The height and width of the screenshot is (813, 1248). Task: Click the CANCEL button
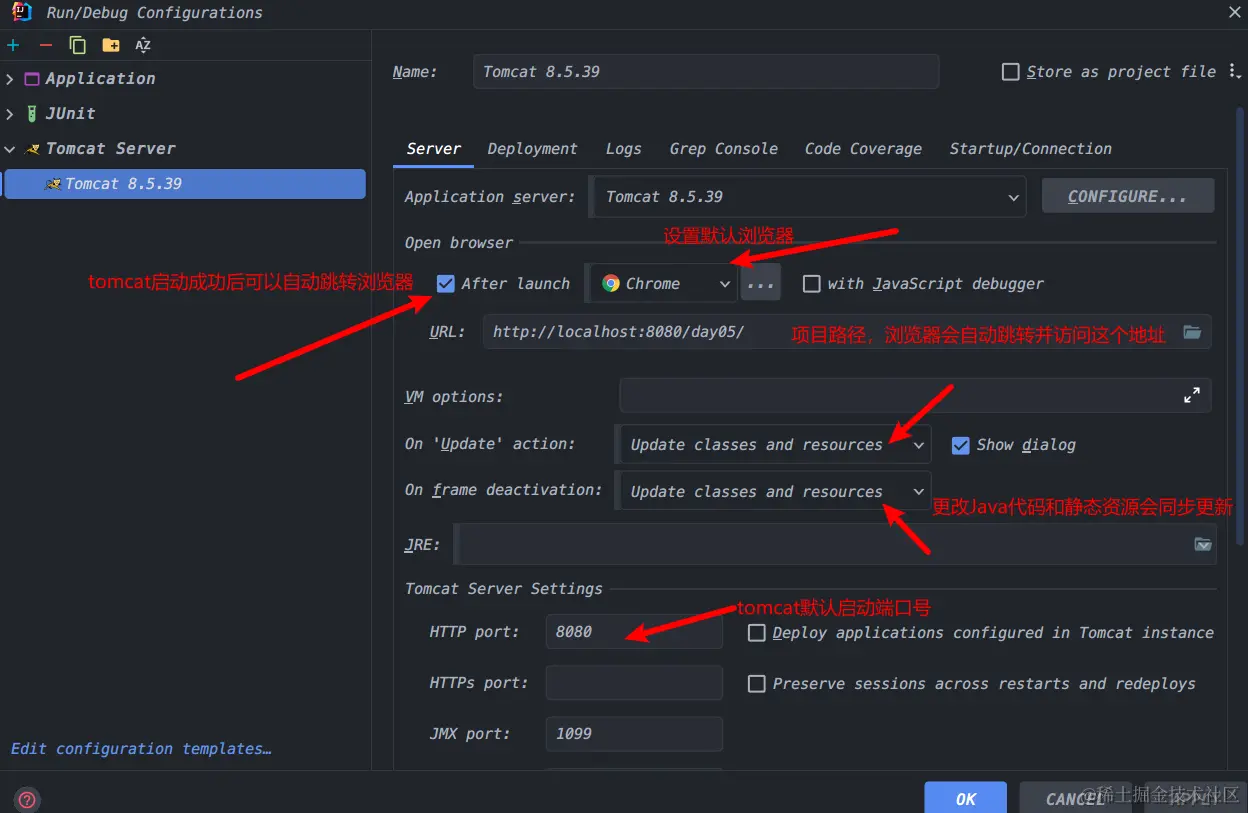1076,798
